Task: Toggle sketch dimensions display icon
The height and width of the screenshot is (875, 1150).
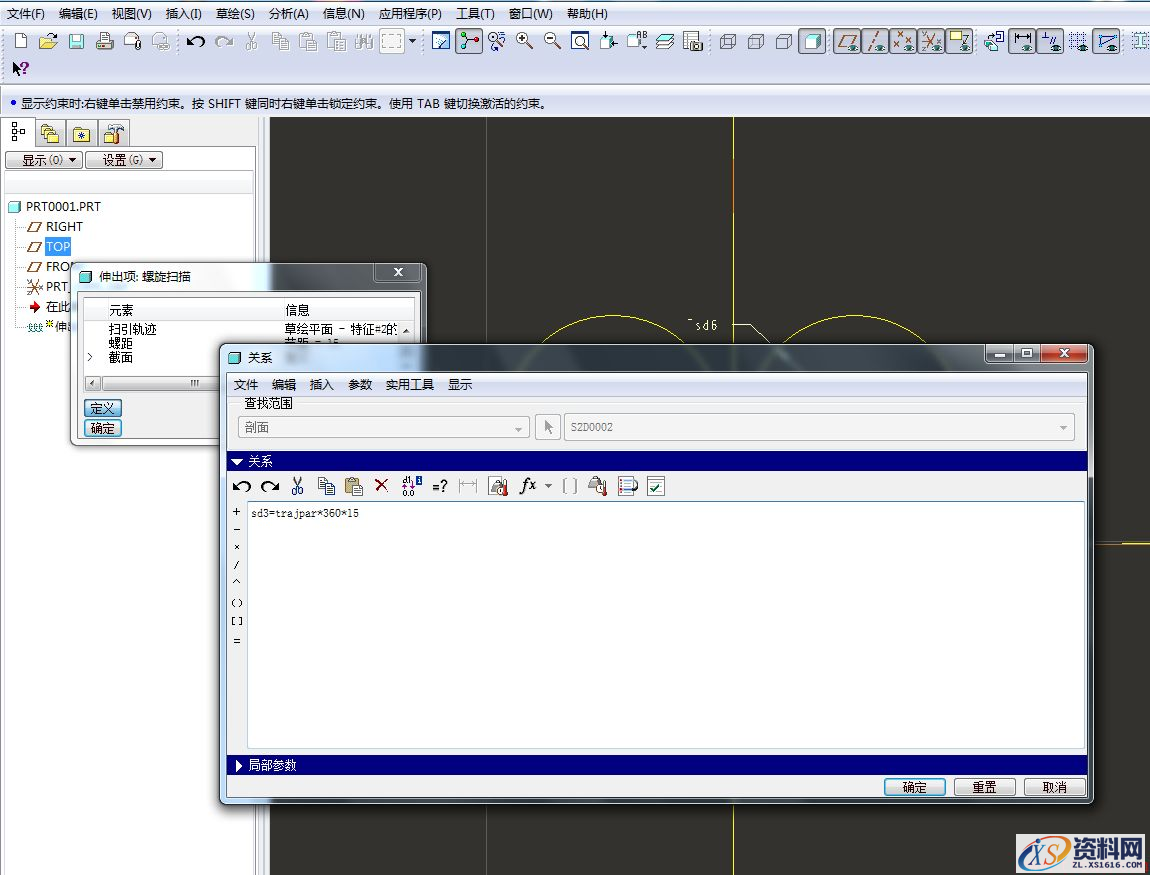Action: pyautogui.click(x=1023, y=41)
